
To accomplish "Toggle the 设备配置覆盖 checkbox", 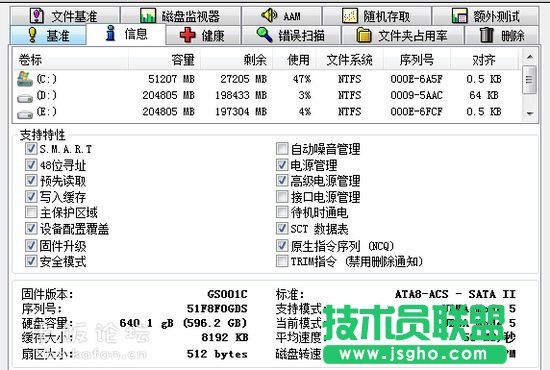I will (31, 229).
